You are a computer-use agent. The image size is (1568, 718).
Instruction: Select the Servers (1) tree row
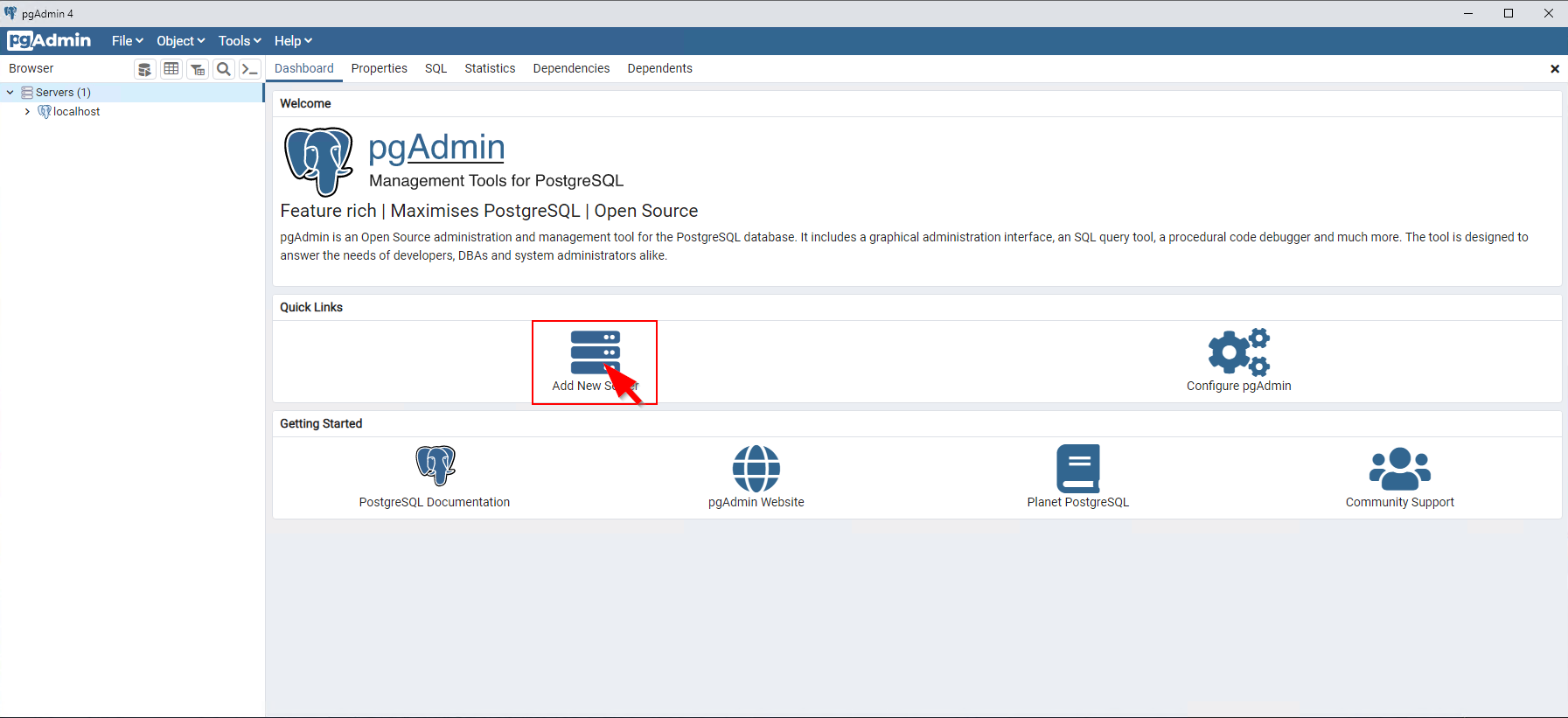click(x=132, y=93)
